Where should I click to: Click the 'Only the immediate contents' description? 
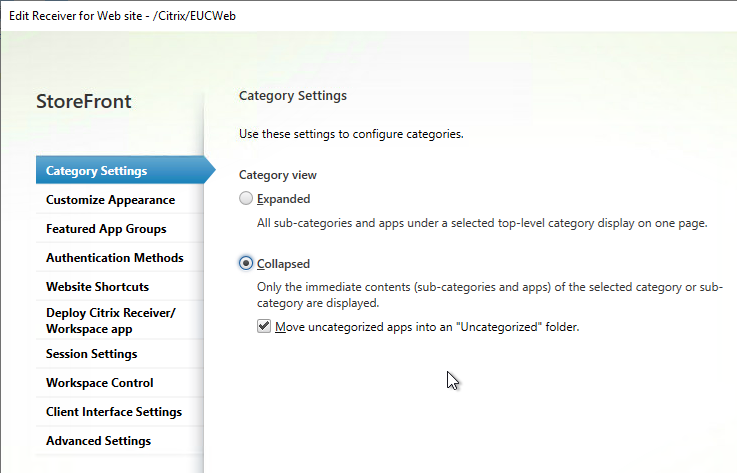(x=490, y=295)
